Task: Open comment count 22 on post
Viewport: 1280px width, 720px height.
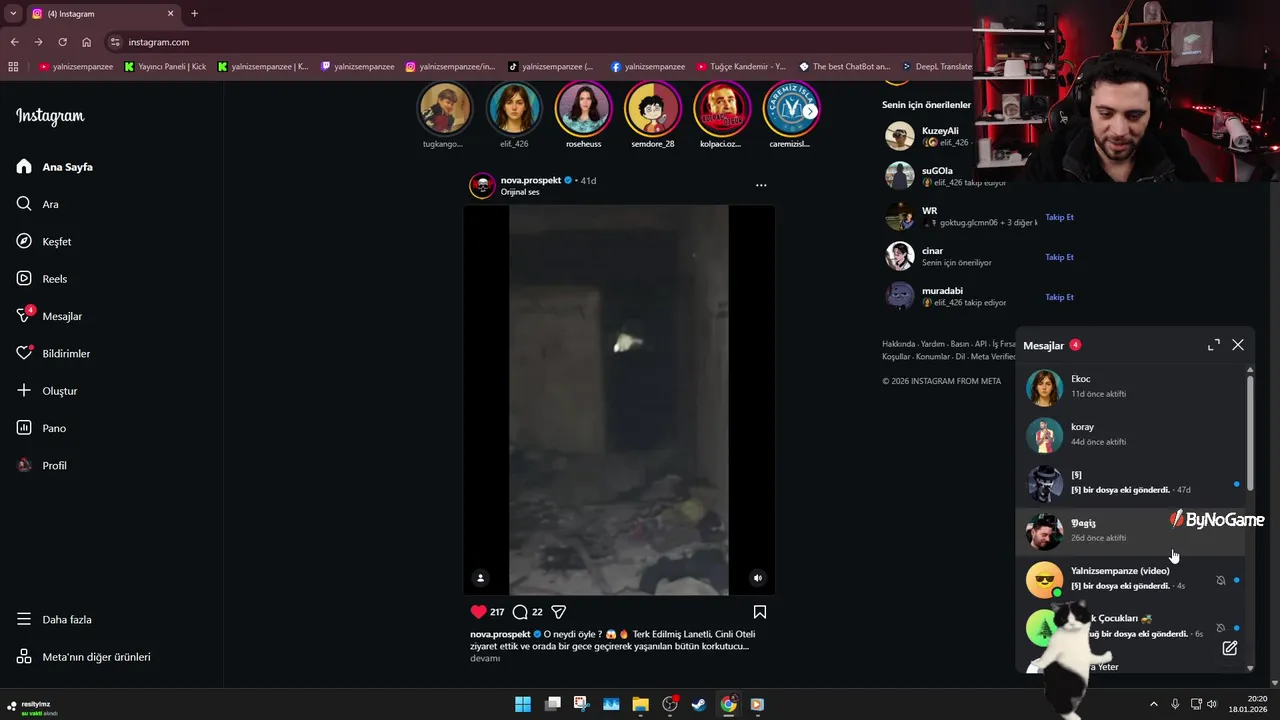Action: [x=537, y=612]
